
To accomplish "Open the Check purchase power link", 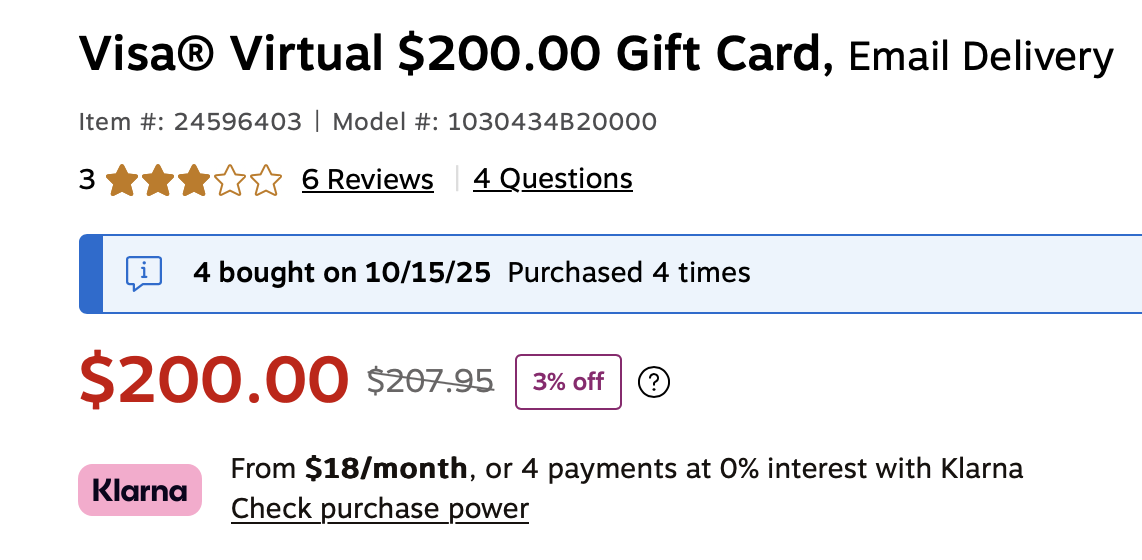I will pos(379,508).
